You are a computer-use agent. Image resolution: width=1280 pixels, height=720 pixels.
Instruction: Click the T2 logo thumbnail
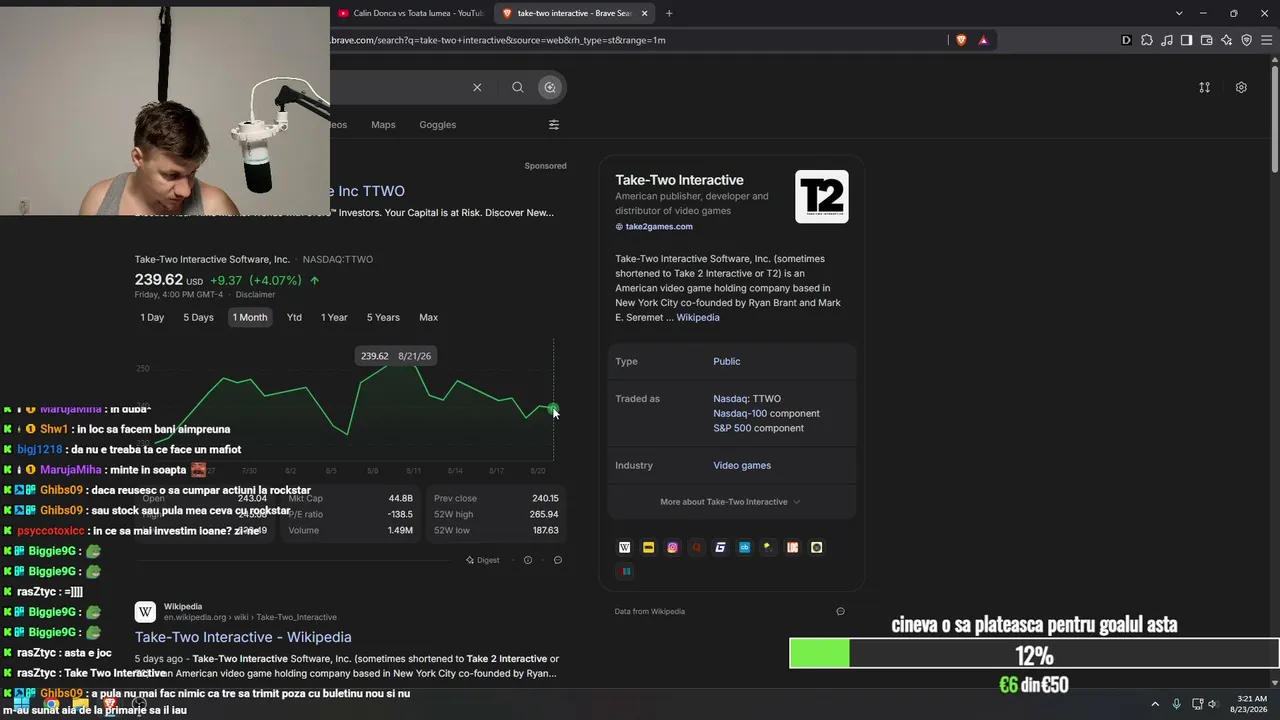pos(822,196)
